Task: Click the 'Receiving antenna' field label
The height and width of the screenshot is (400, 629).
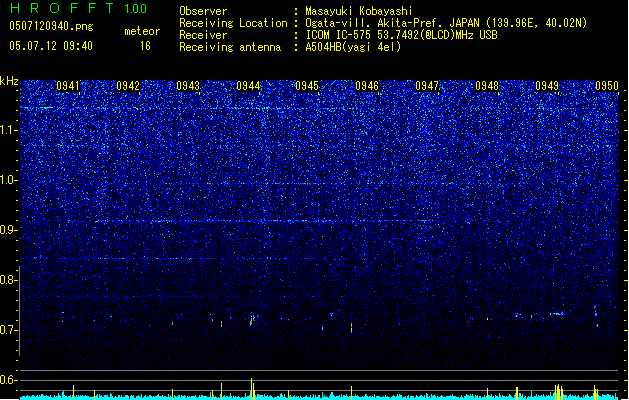Action: tap(230, 47)
